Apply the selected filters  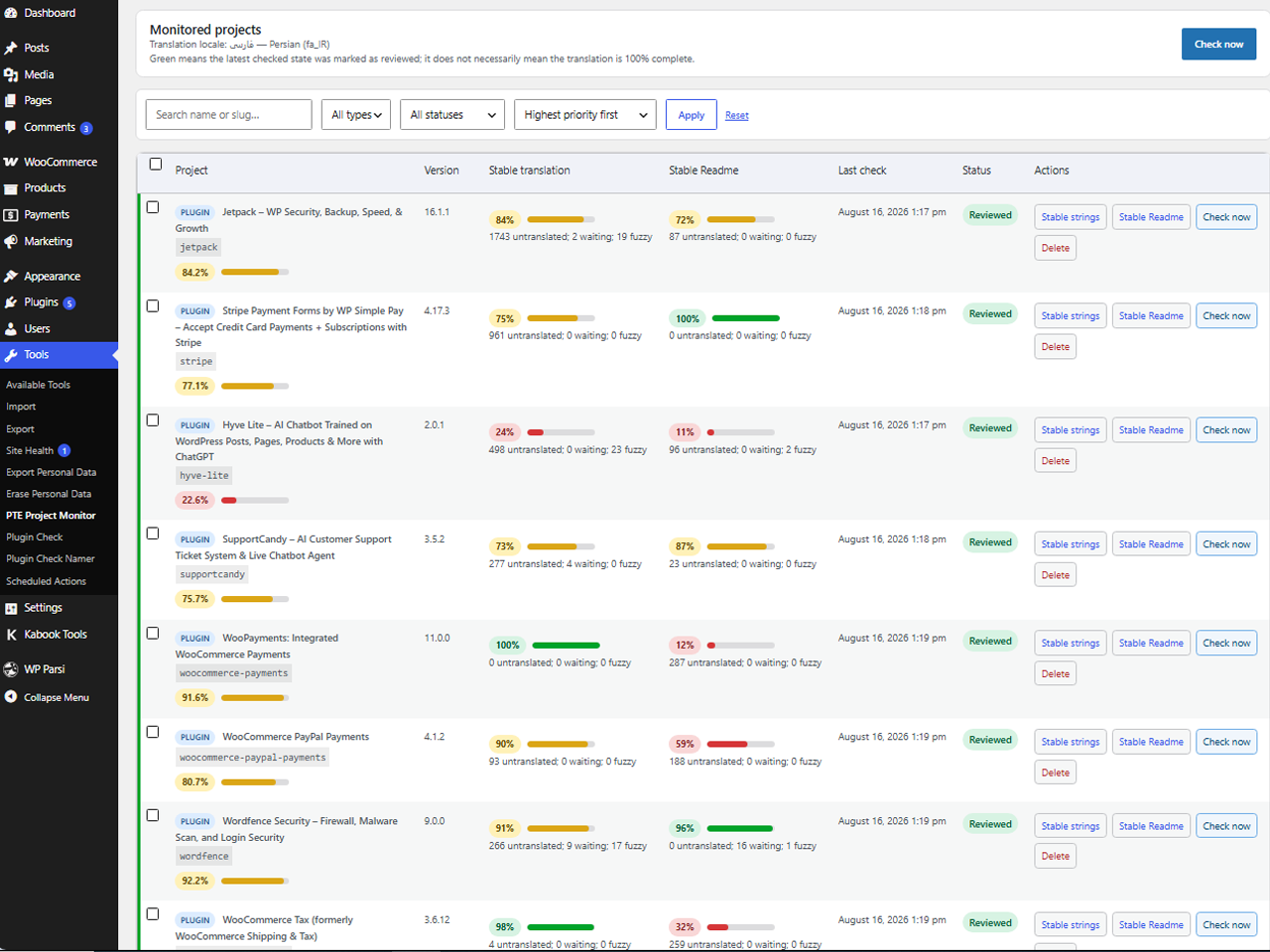tap(692, 115)
